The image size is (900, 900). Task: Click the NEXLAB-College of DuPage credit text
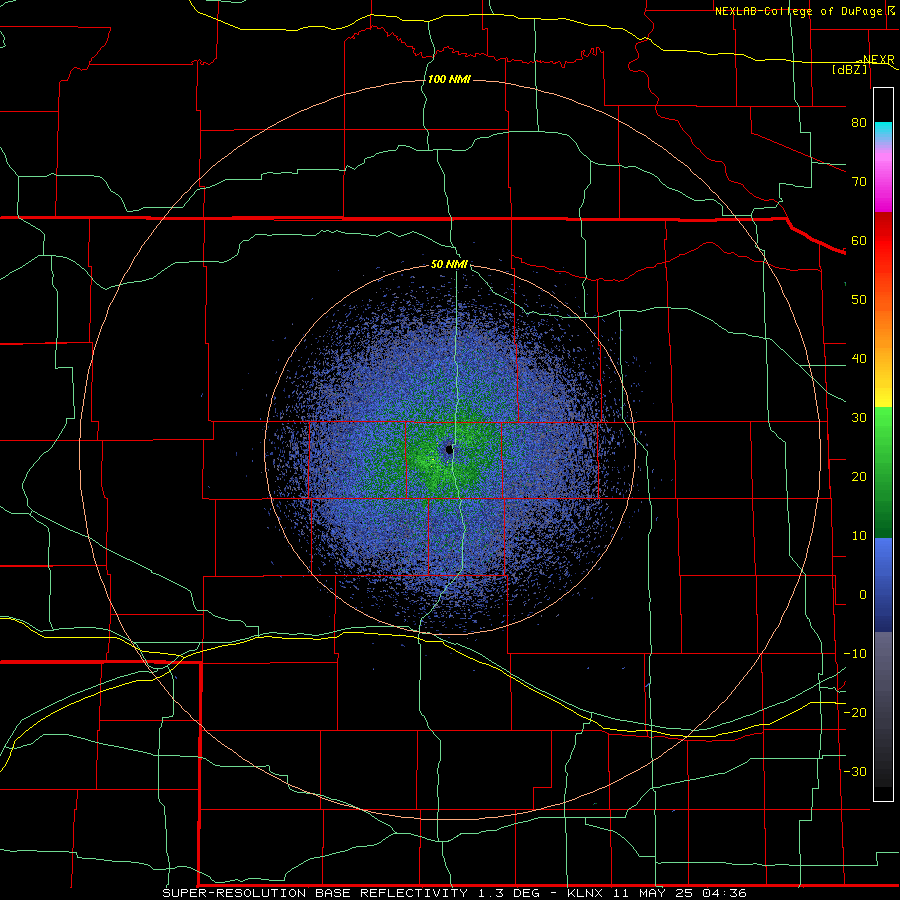click(x=805, y=11)
